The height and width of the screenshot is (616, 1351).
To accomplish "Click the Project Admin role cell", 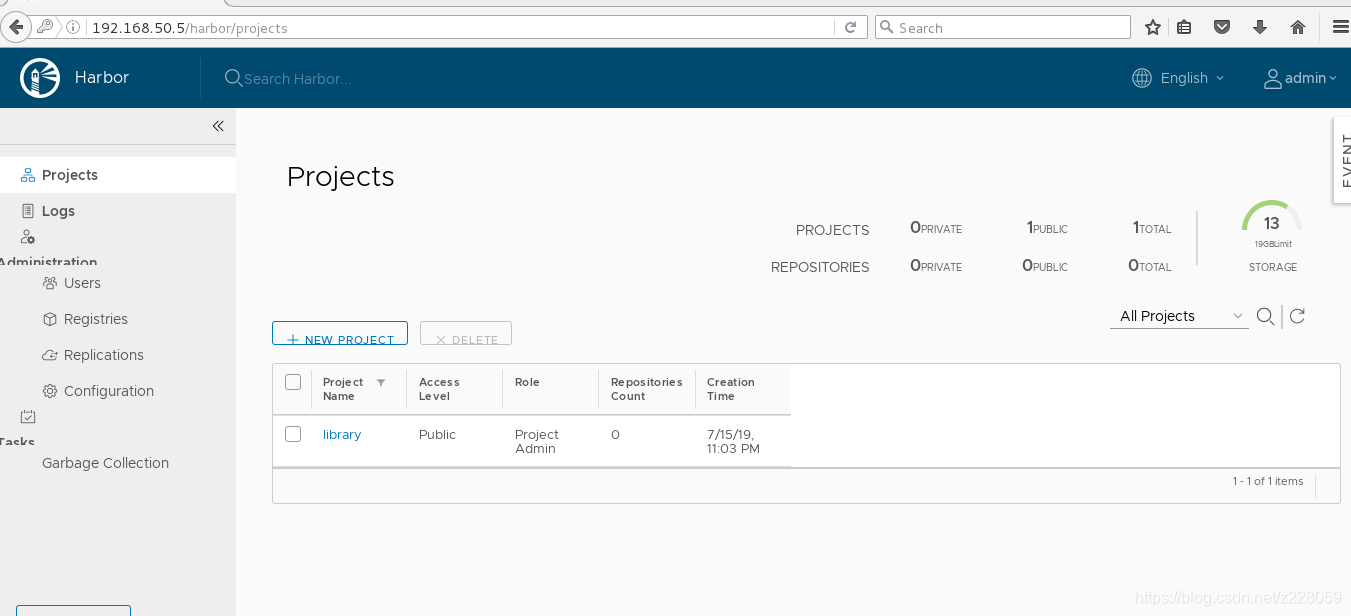I will [x=537, y=441].
